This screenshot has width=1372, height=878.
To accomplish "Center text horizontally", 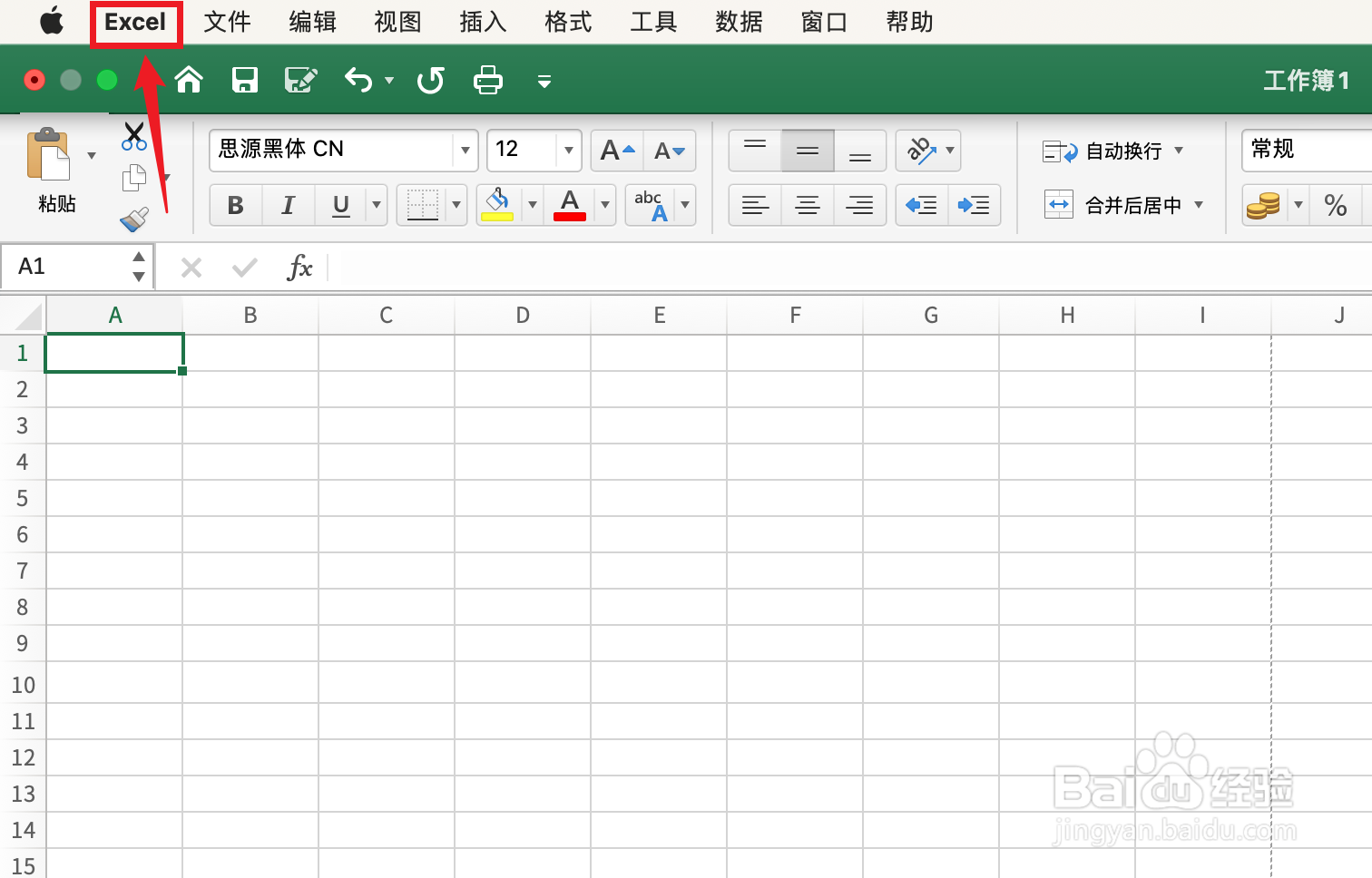I will 808,205.
